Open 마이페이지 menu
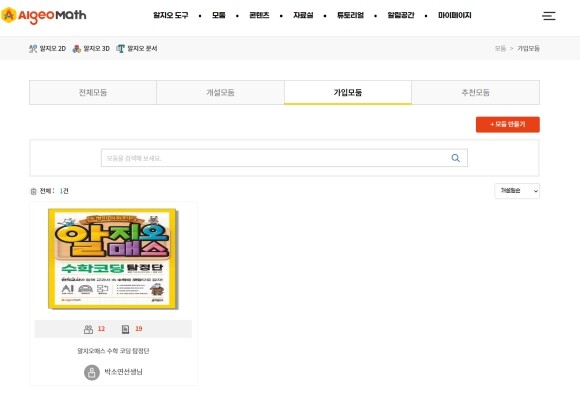This screenshot has height=394, width=580. point(455,15)
